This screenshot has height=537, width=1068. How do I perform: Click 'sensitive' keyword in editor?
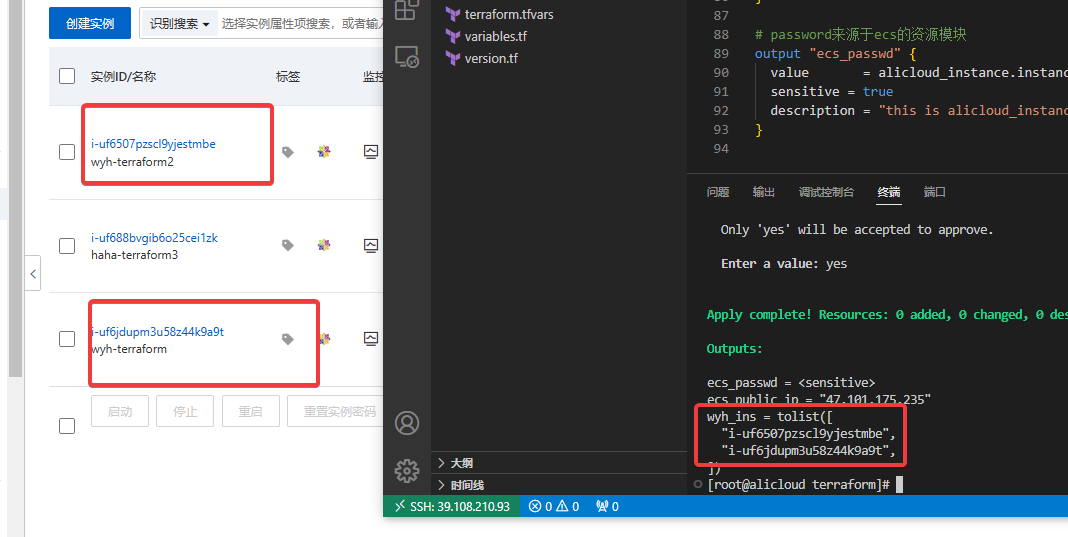[804, 91]
